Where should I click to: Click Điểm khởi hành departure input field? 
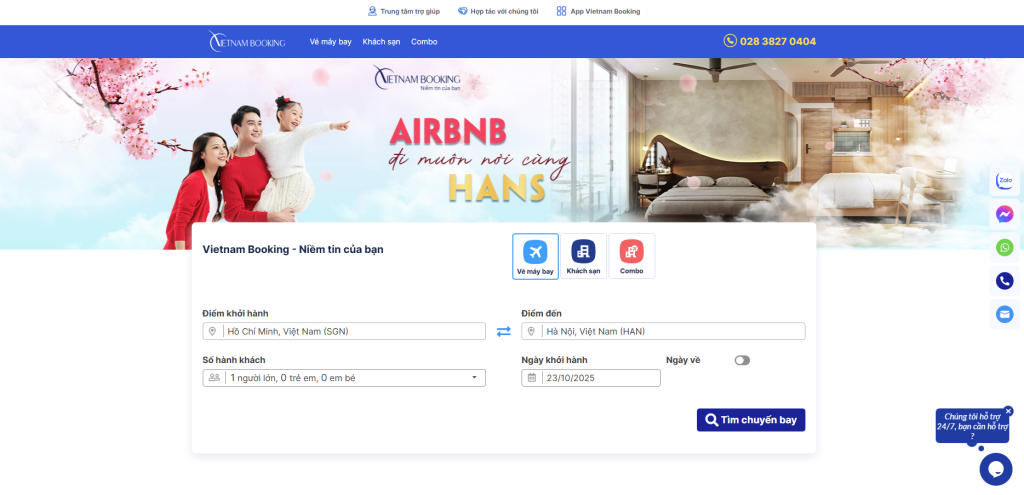click(x=344, y=331)
